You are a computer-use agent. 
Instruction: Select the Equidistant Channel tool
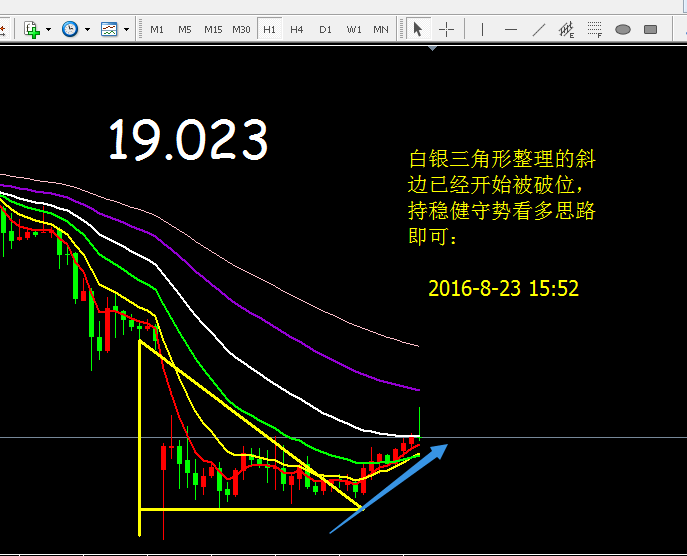point(567,30)
